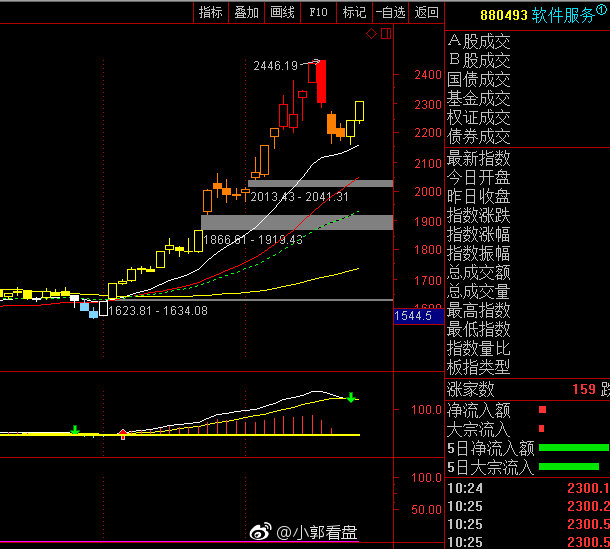
Task: Click the red window layout icon
Action: pos(386,33)
